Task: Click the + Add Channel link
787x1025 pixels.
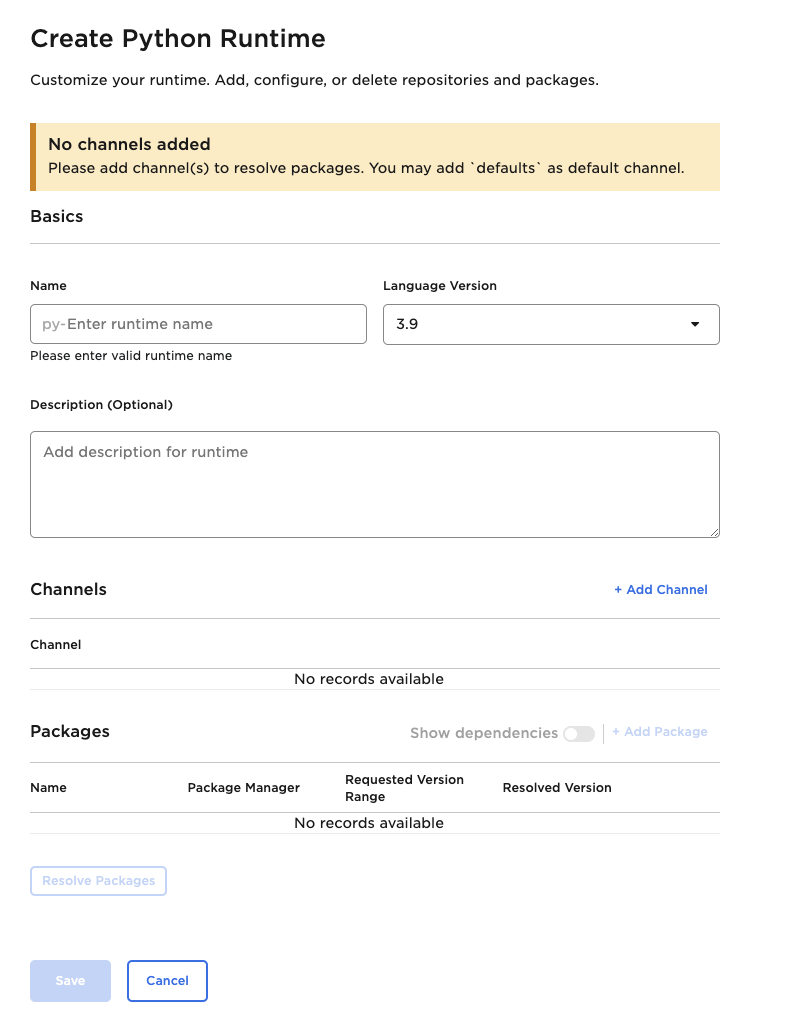Action: point(661,590)
